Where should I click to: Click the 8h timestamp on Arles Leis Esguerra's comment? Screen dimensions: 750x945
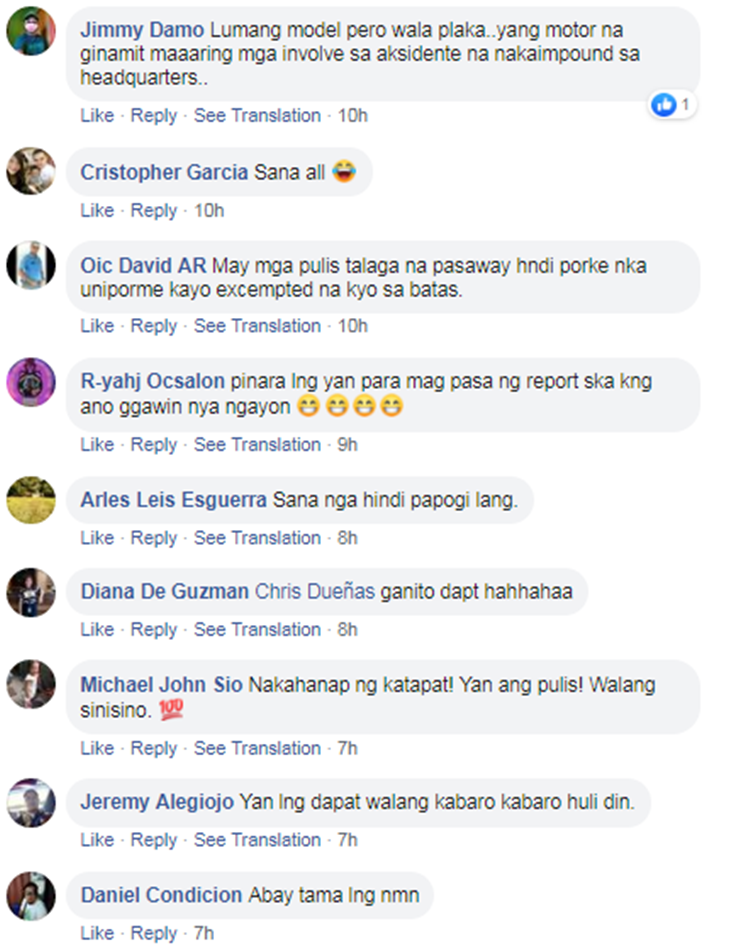pyautogui.click(x=347, y=538)
